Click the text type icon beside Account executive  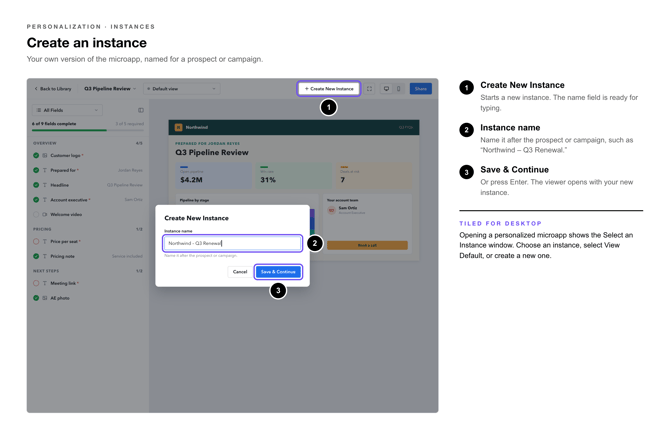click(x=44, y=200)
